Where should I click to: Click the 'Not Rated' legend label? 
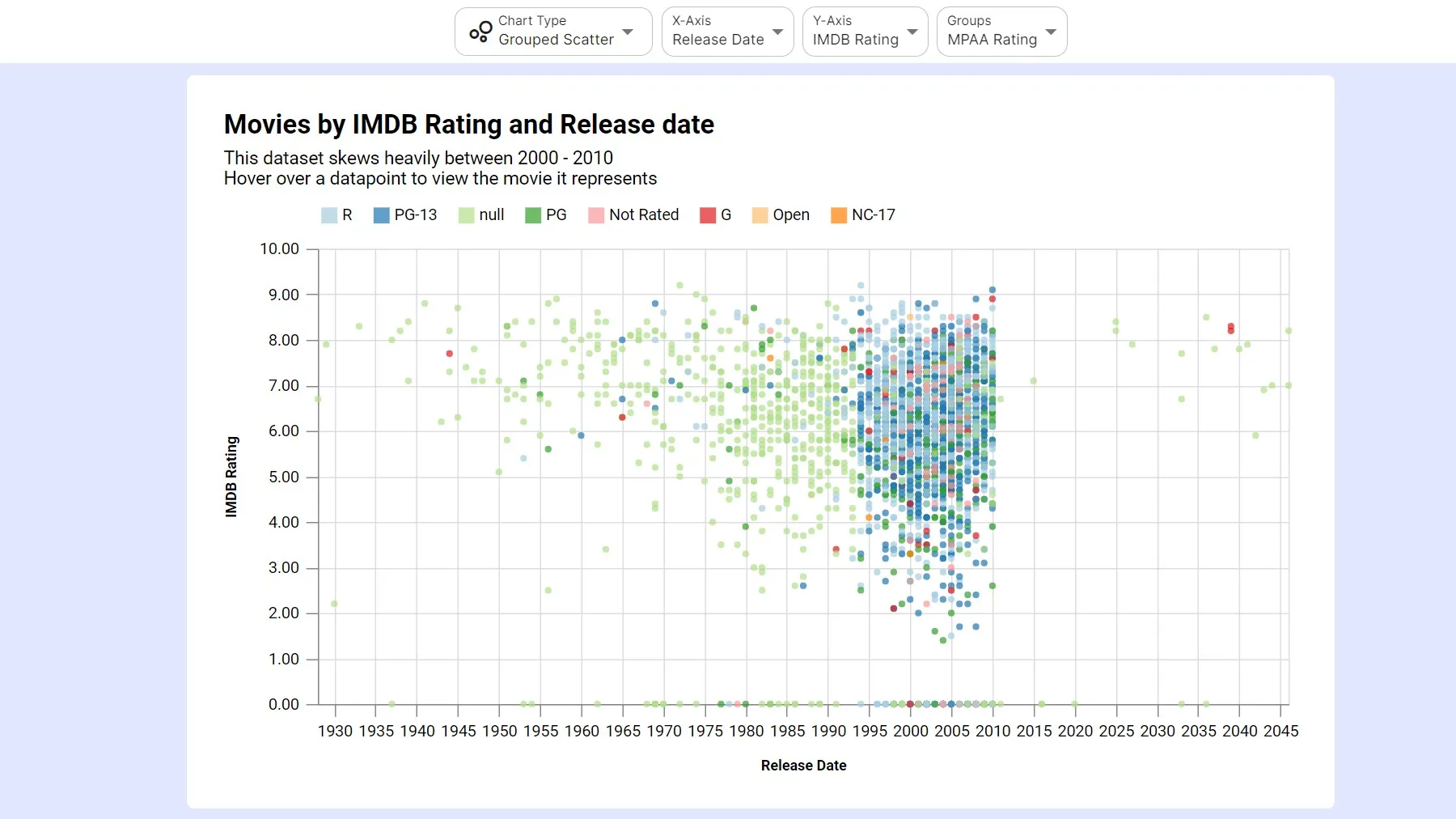click(x=644, y=214)
